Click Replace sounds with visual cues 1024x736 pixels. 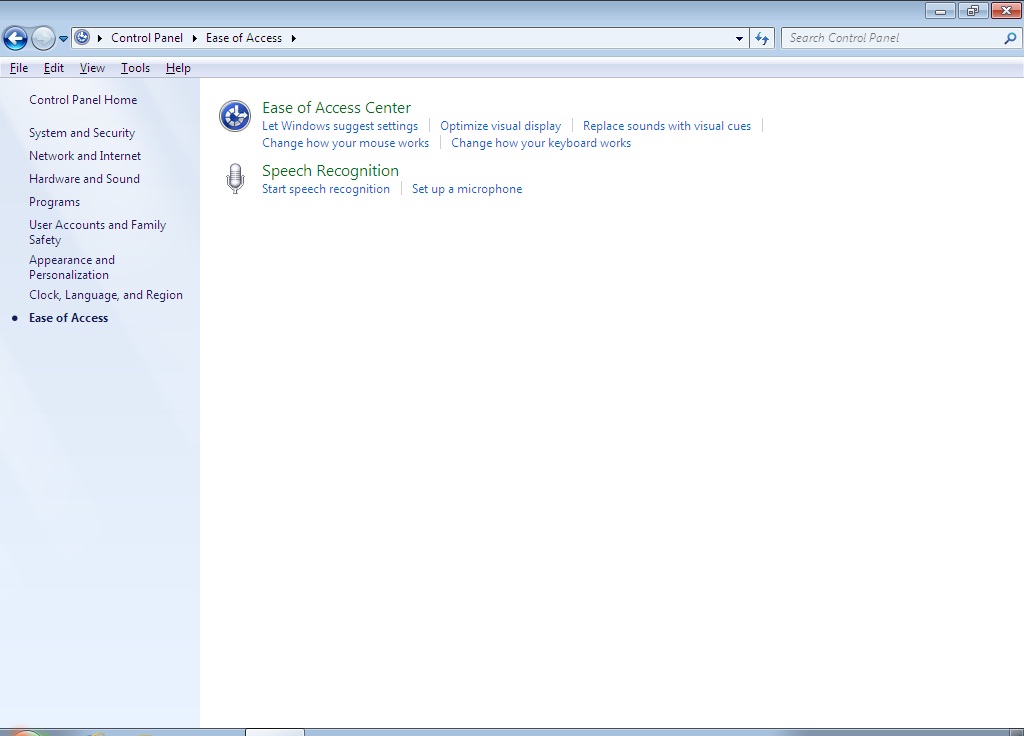[667, 126]
